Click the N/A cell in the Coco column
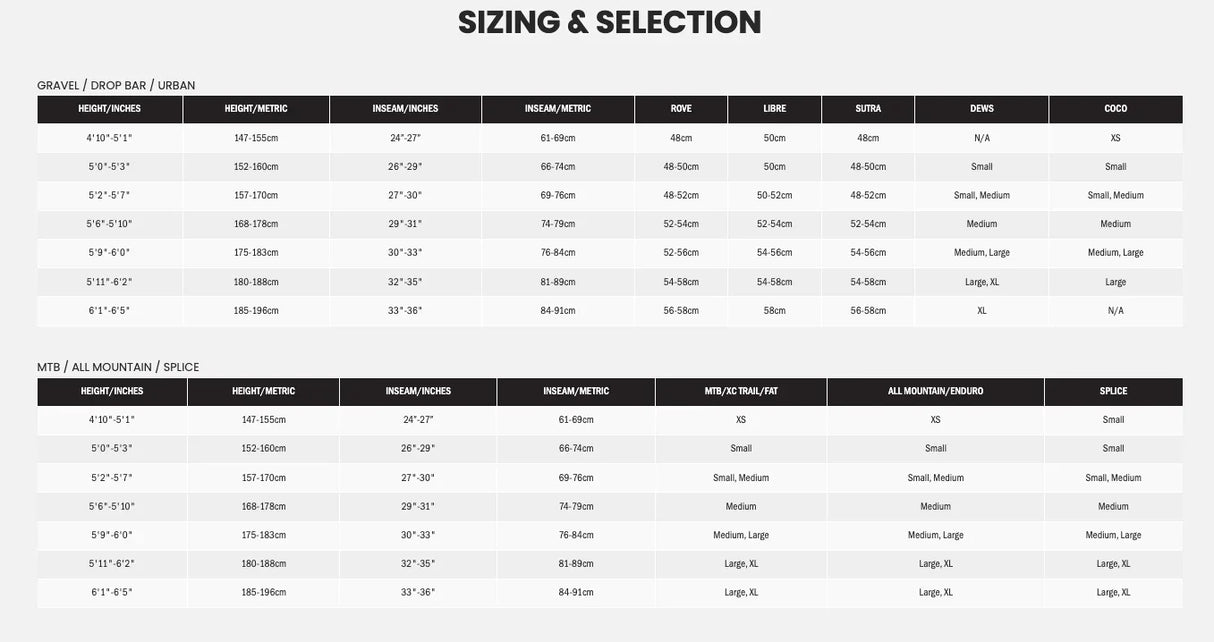The image size is (1214, 642). pos(1115,310)
